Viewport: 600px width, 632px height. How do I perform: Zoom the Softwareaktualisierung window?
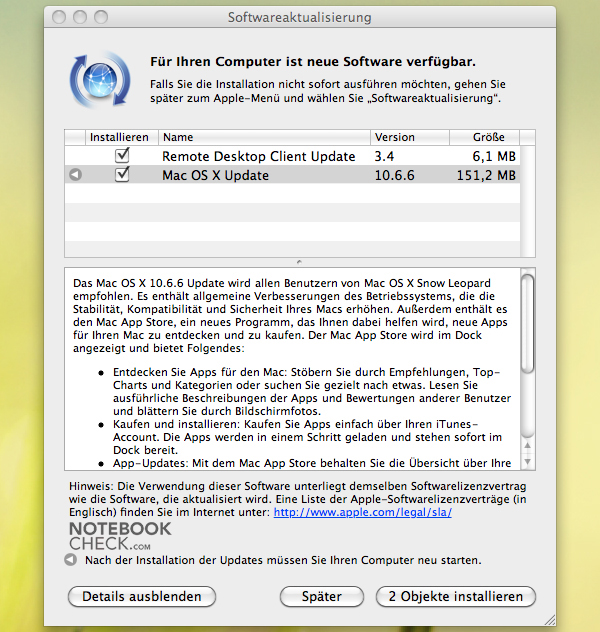(x=101, y=17)
